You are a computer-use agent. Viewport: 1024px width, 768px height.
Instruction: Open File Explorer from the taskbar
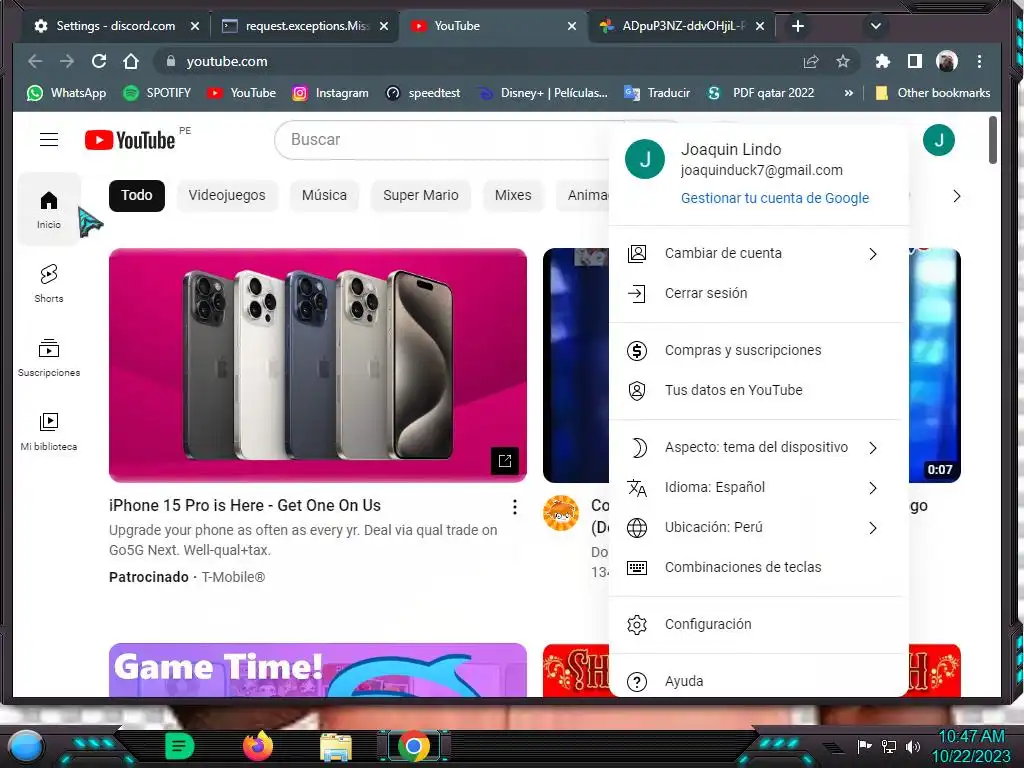tap(336, 746)
